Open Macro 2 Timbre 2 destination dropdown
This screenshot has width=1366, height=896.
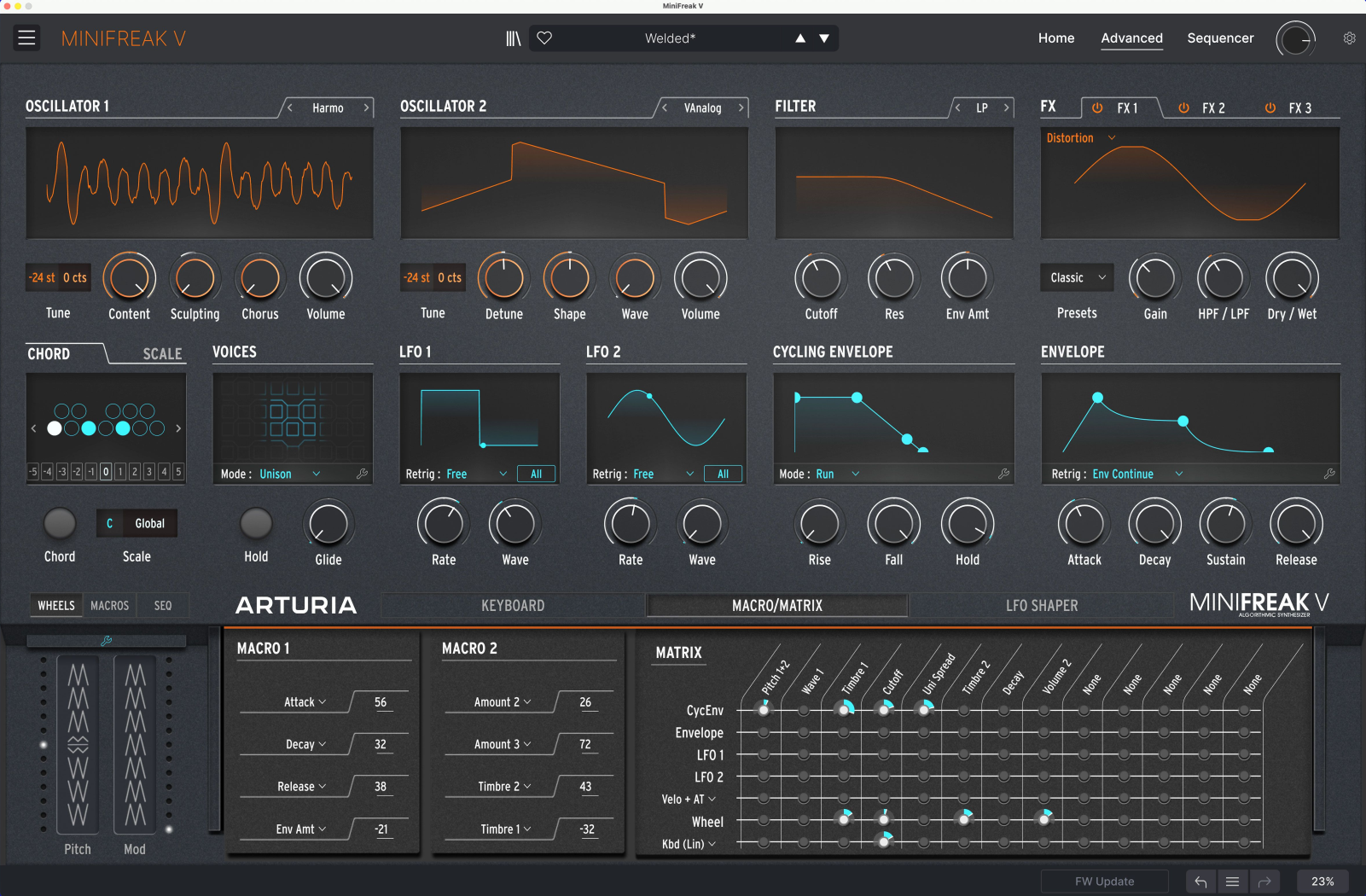[x=504, y=787]
